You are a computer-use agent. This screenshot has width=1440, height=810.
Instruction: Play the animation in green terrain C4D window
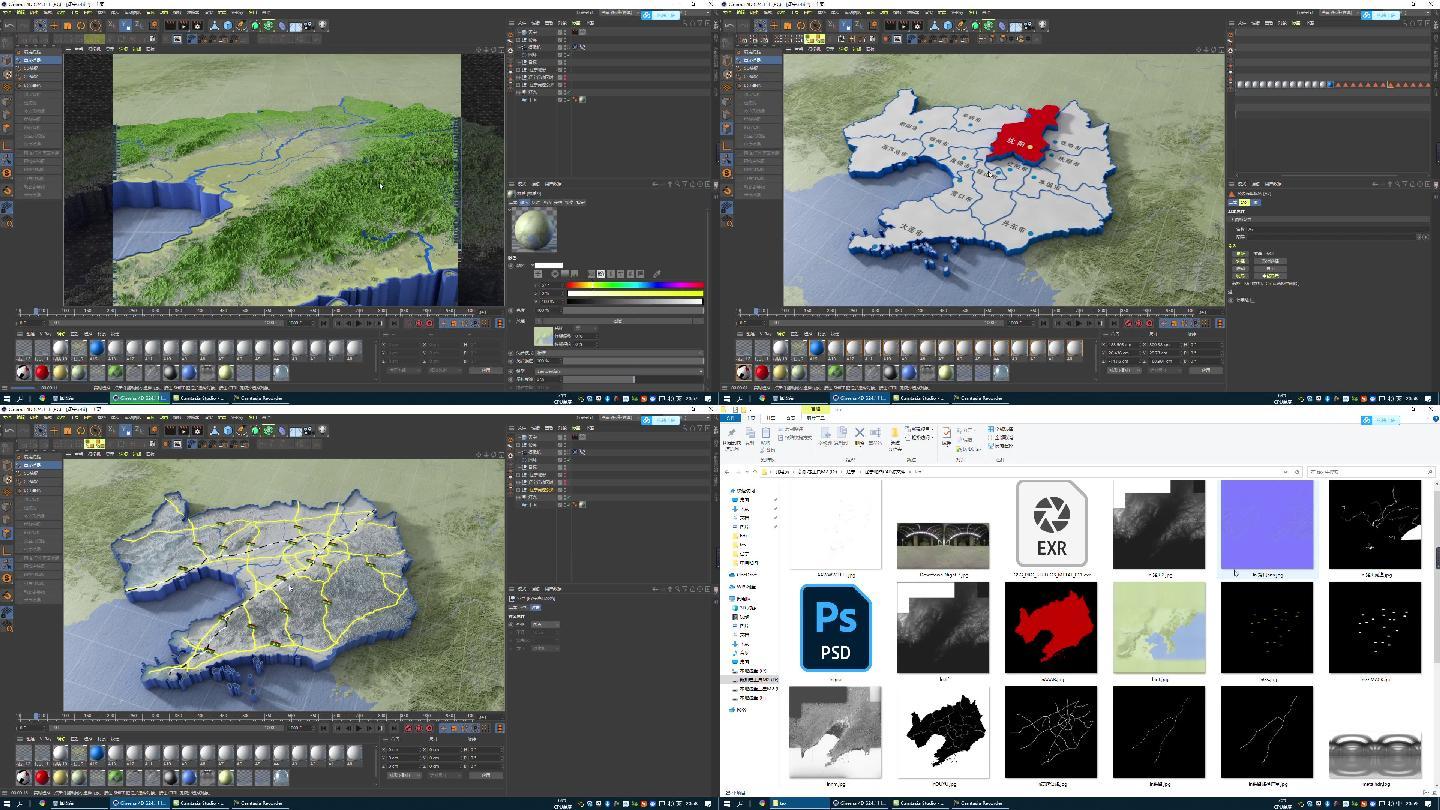click(x=358, y=323)
